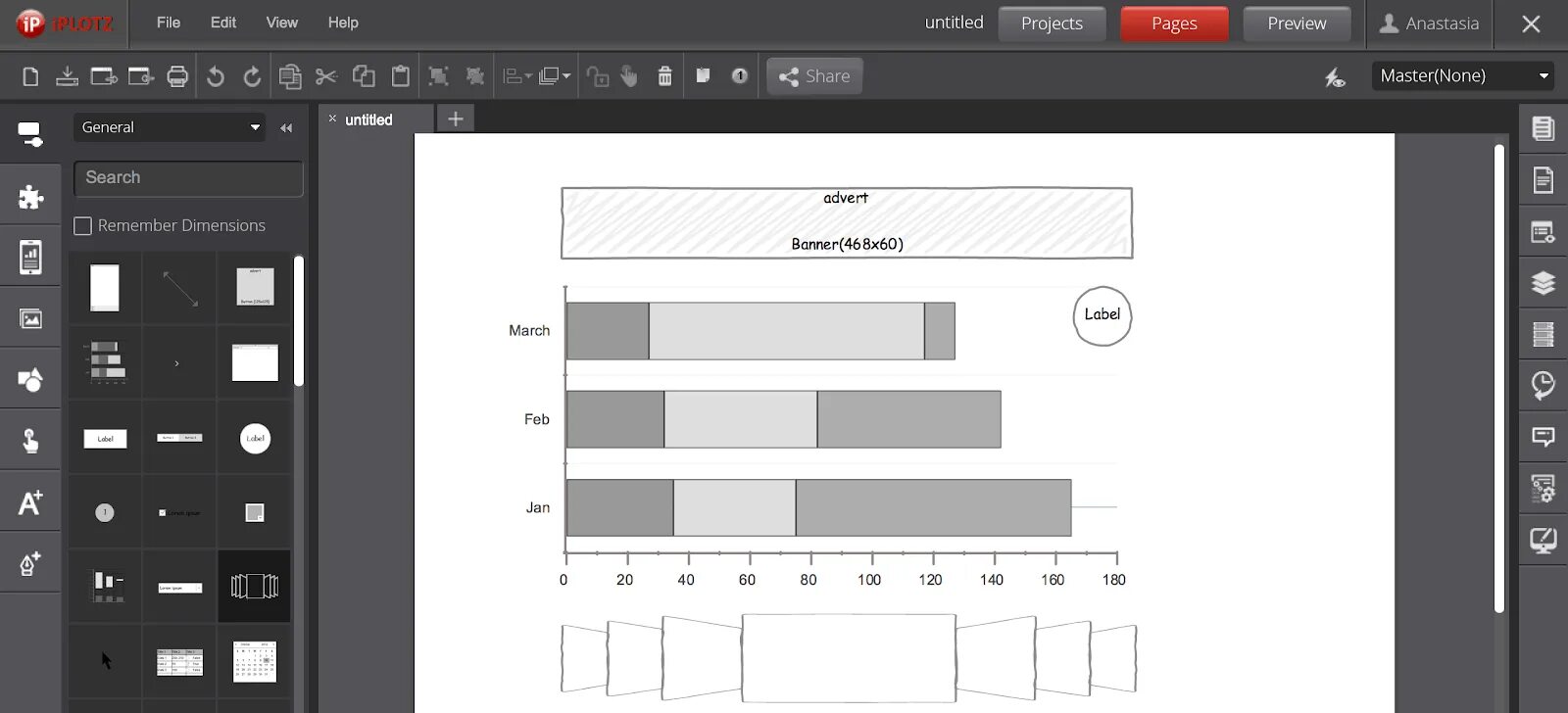Click the Preview button
The height and width of the screenshot is (713, 1568).
pos(1297,24)
